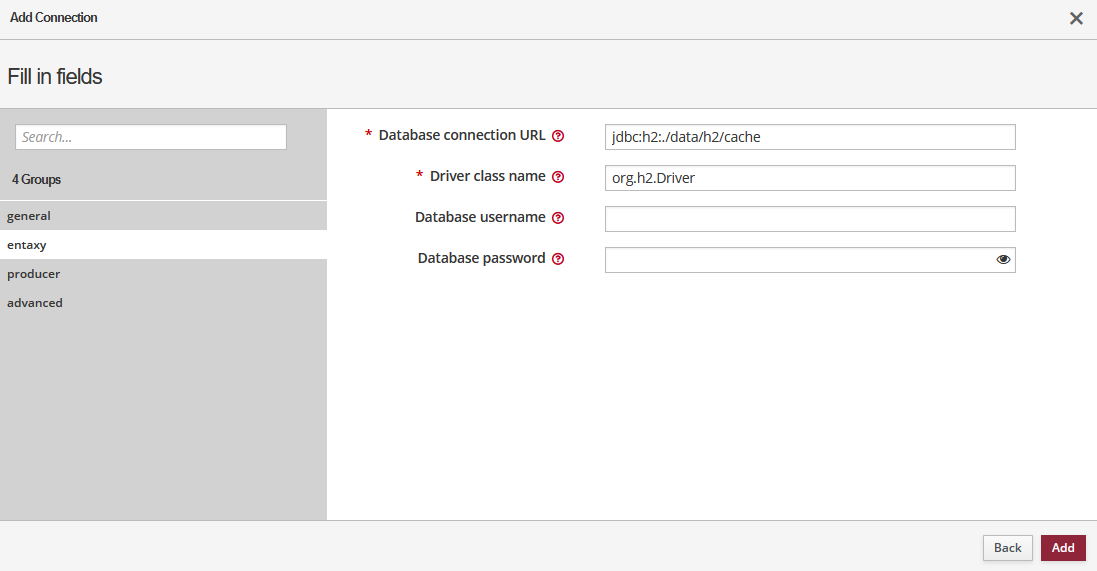Click the "4 Groups" count label
The height and width of the screenshot is (571, 1097).
pos(37,180)
